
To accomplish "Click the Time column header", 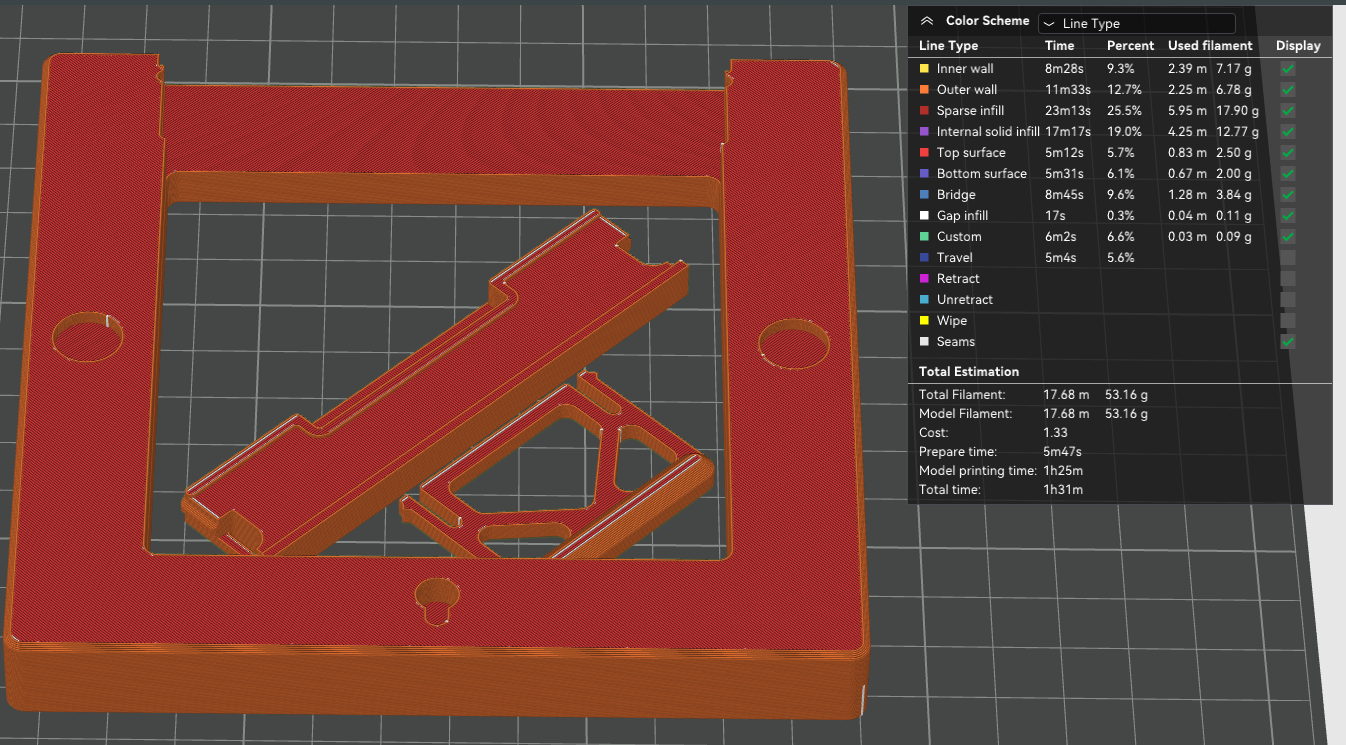I will click(x=1060, y=46).
